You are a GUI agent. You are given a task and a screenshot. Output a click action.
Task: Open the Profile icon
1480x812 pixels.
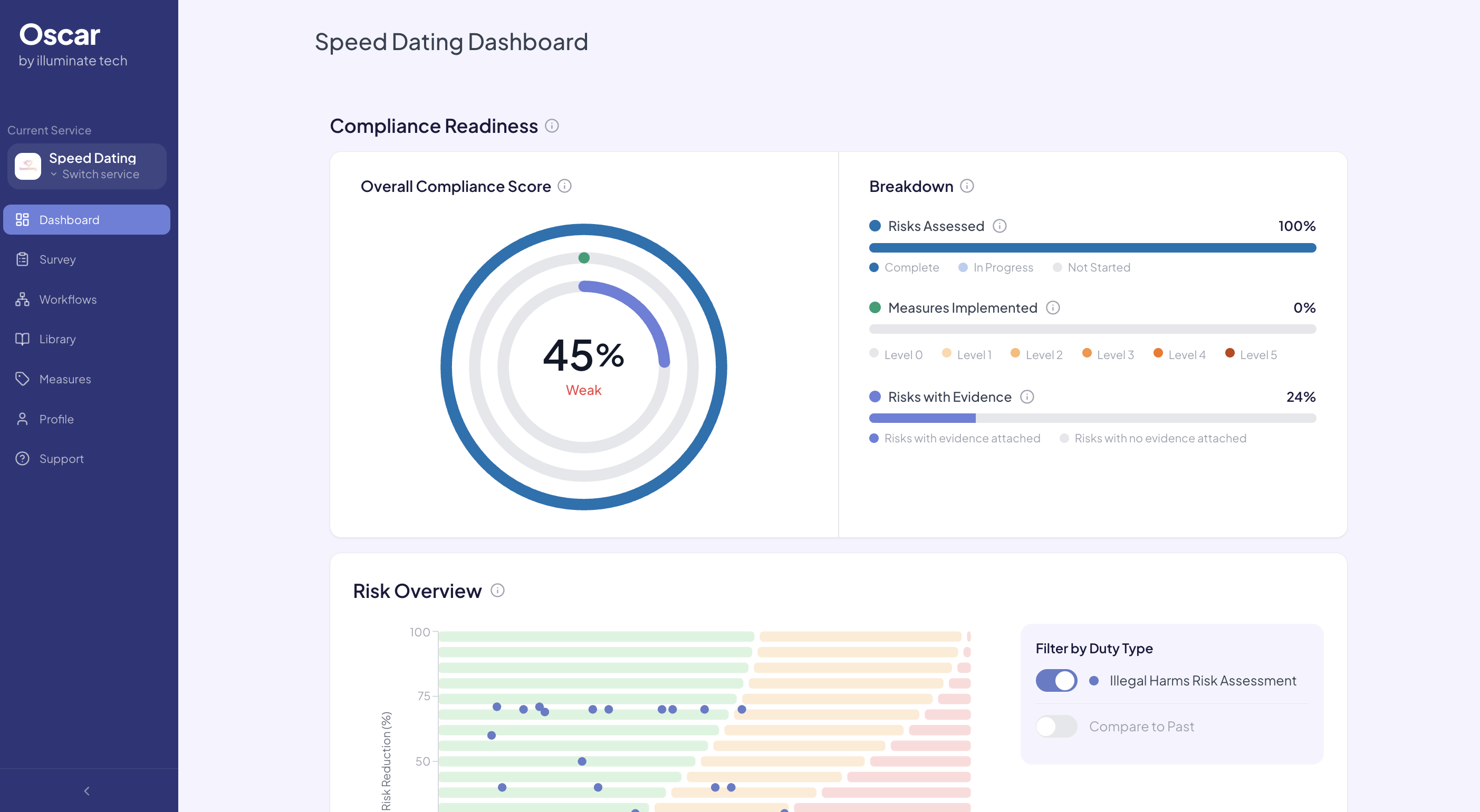coord(22,419)
